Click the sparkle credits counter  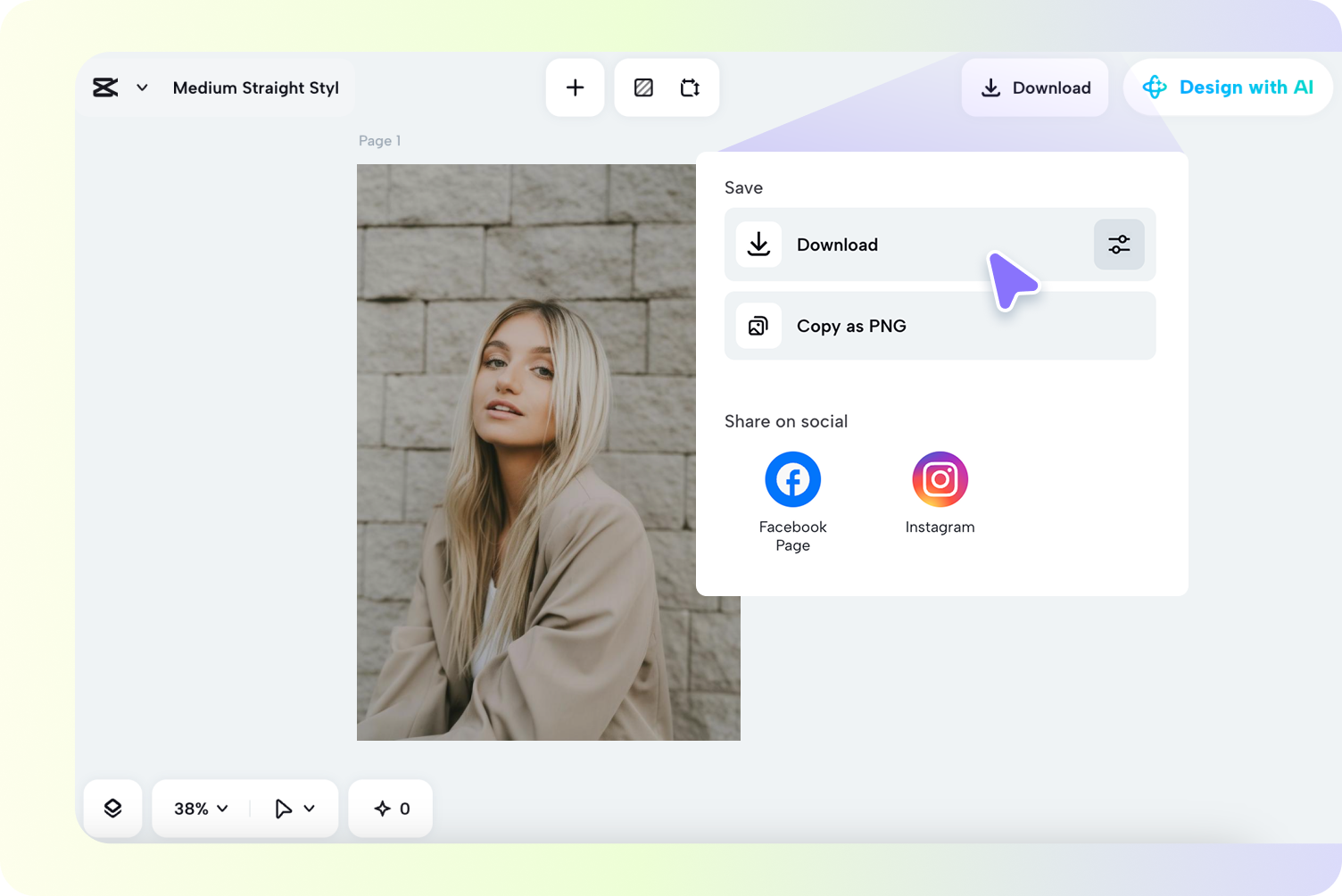(x=391, y=809)
